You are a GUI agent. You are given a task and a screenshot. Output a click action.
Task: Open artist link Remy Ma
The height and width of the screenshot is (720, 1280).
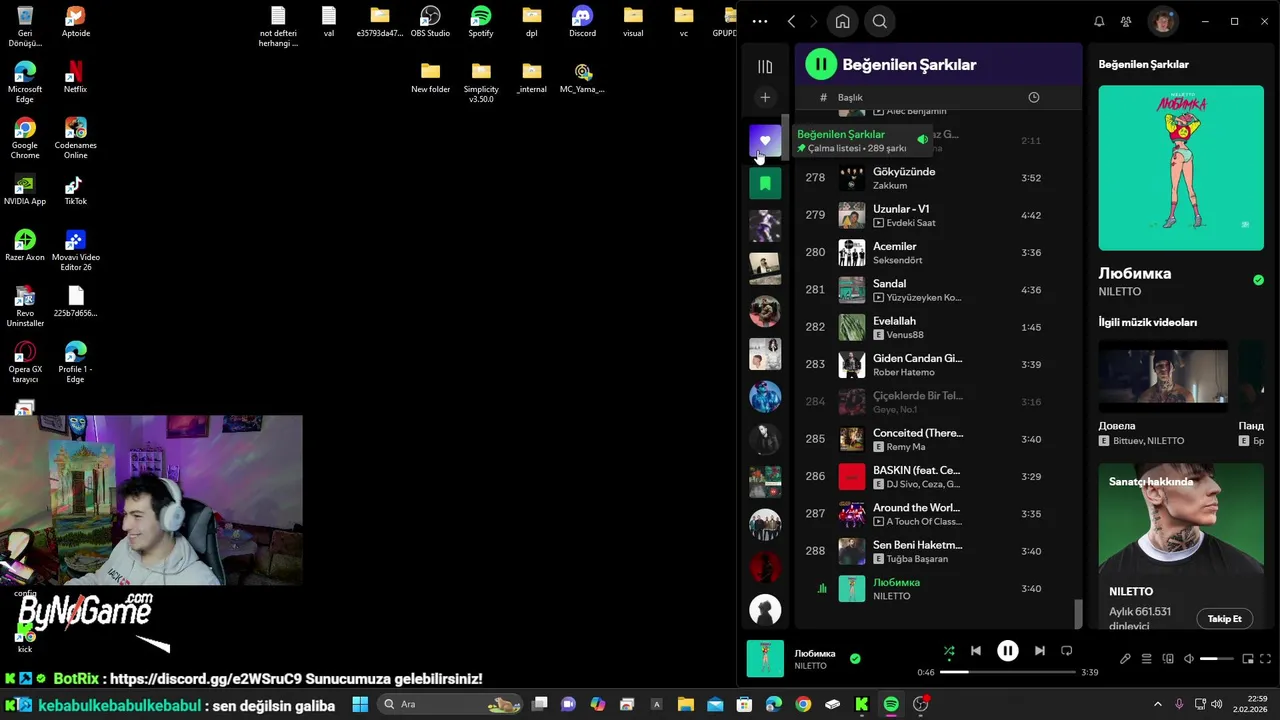point(905,447)
